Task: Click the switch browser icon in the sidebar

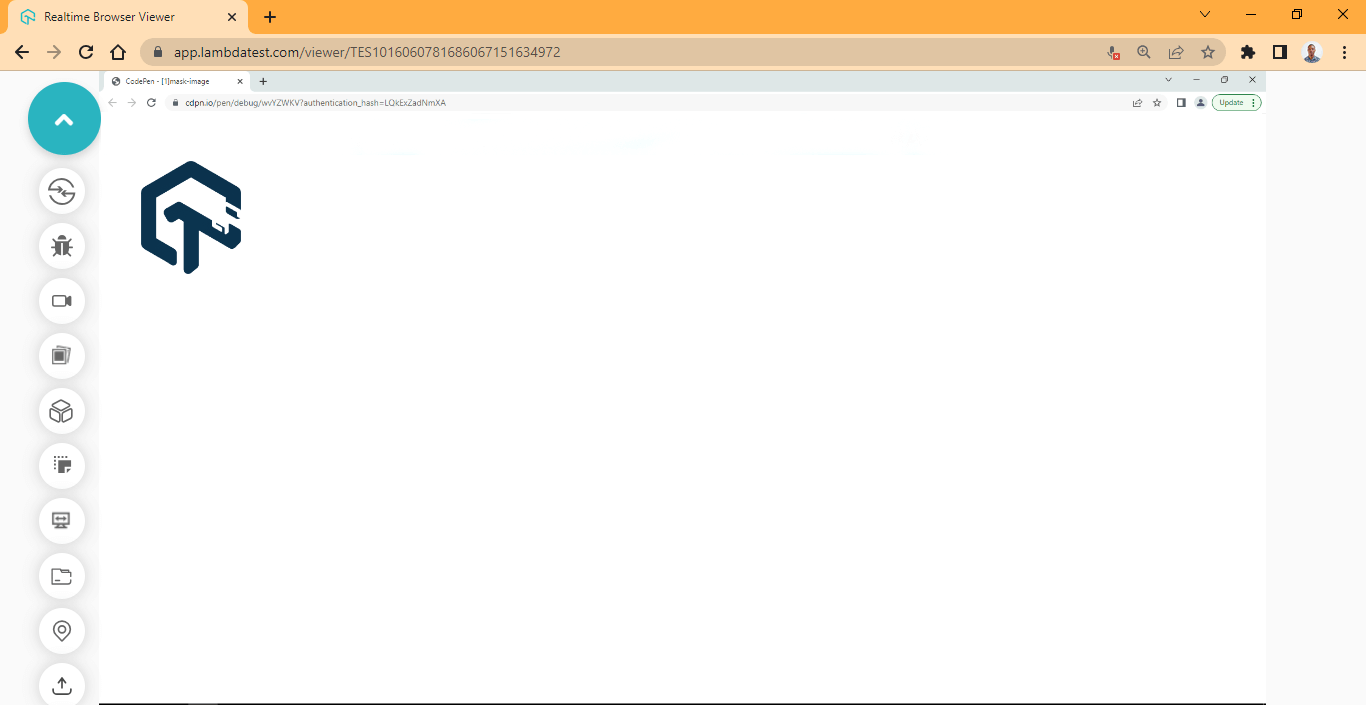Action: [62, 191]
